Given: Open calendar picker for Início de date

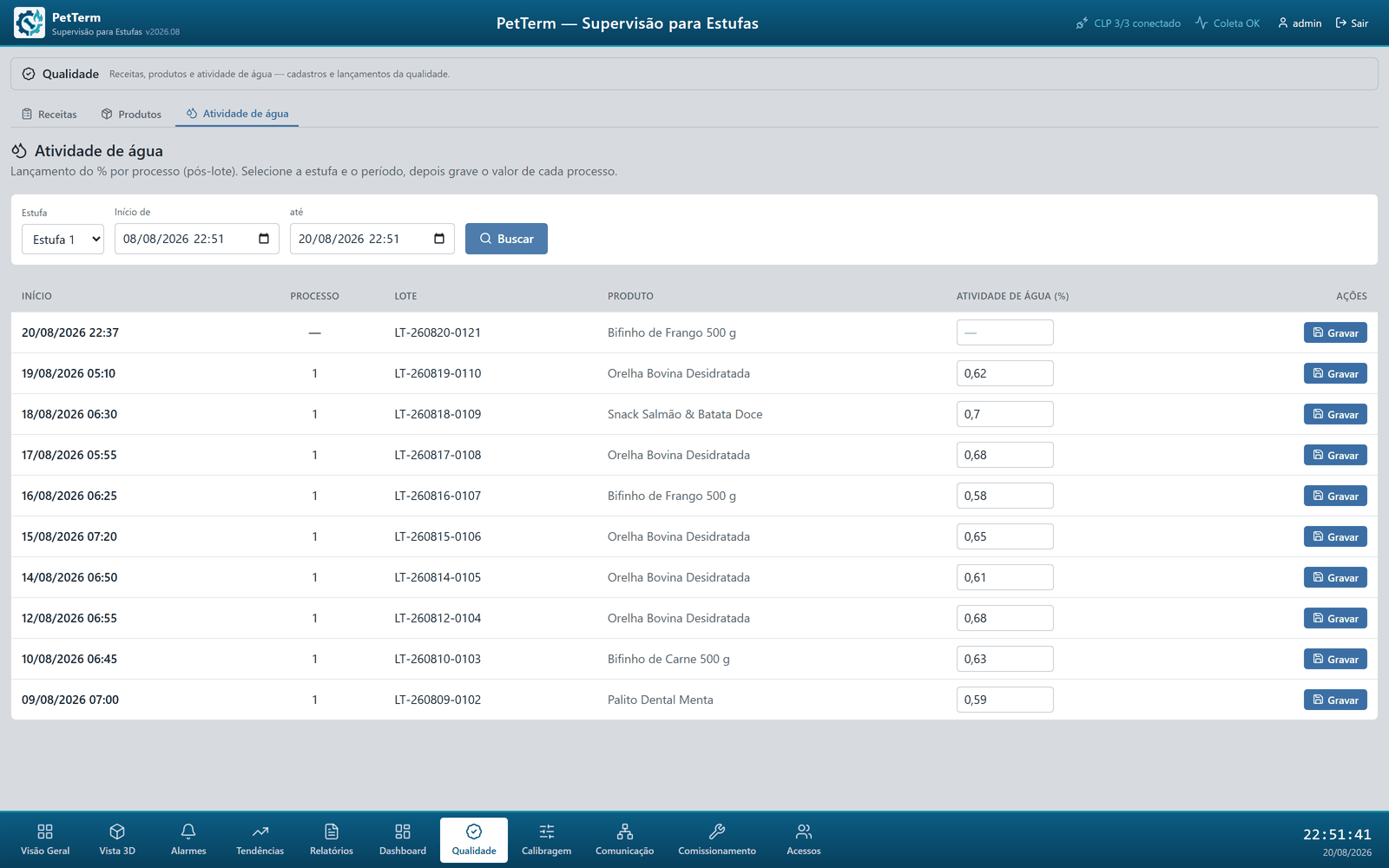Looking at the screenshot, I should point(264,239).
